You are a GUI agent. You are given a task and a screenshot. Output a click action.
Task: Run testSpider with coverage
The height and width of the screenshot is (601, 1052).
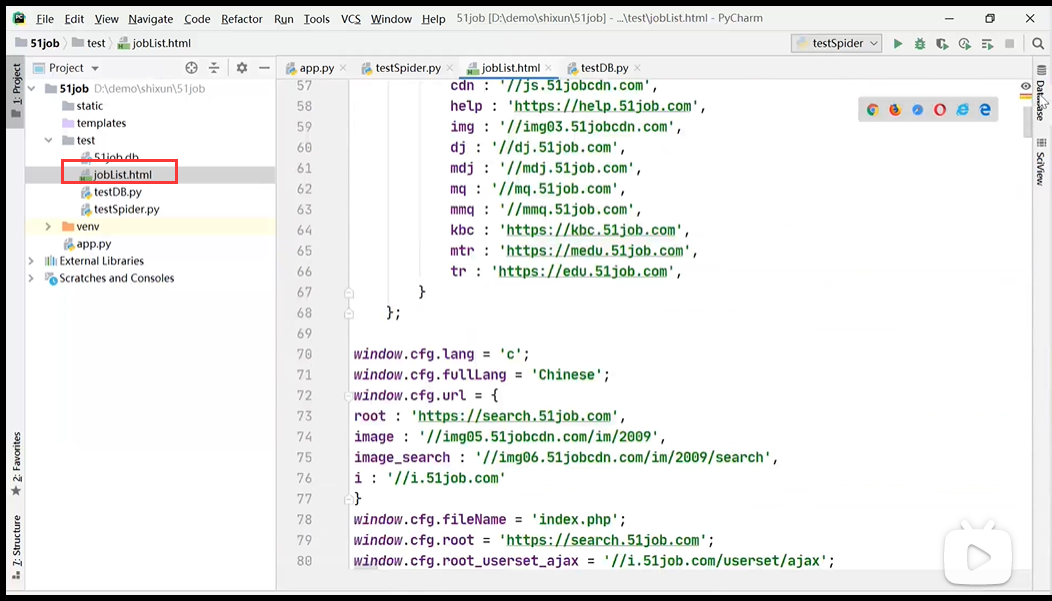coord(942,44)
